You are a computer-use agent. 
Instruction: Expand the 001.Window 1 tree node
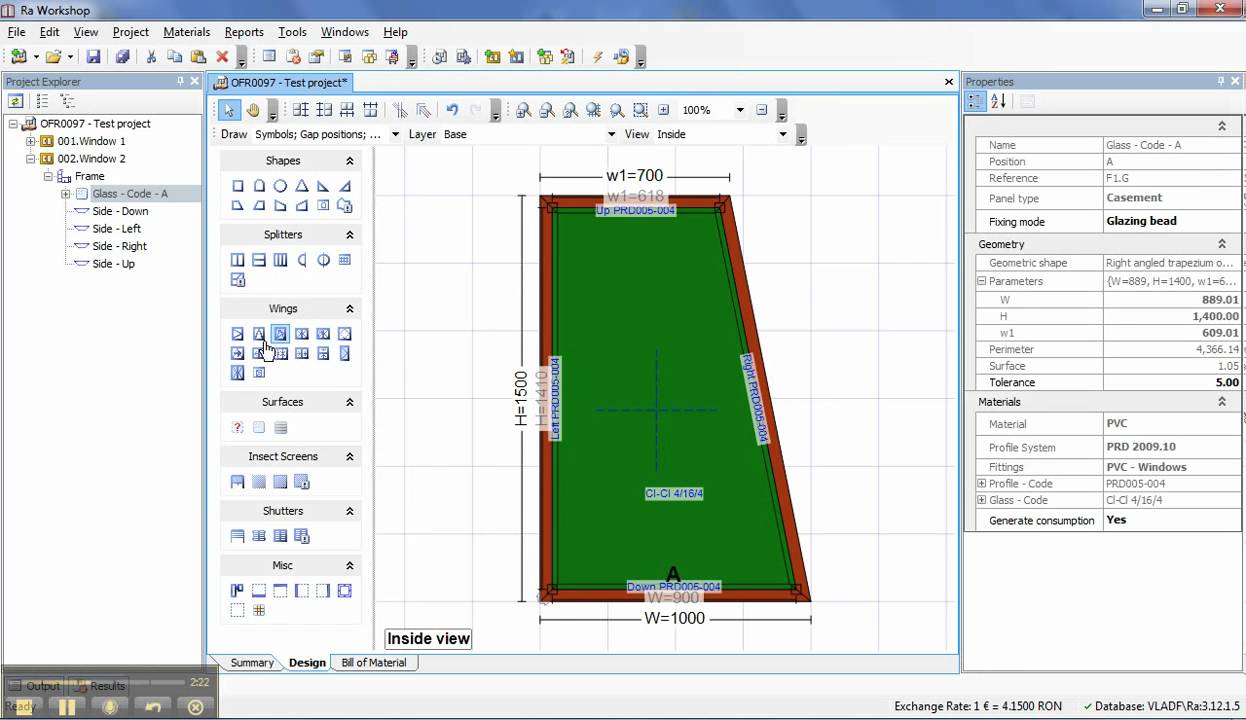(x=31, y=141)
